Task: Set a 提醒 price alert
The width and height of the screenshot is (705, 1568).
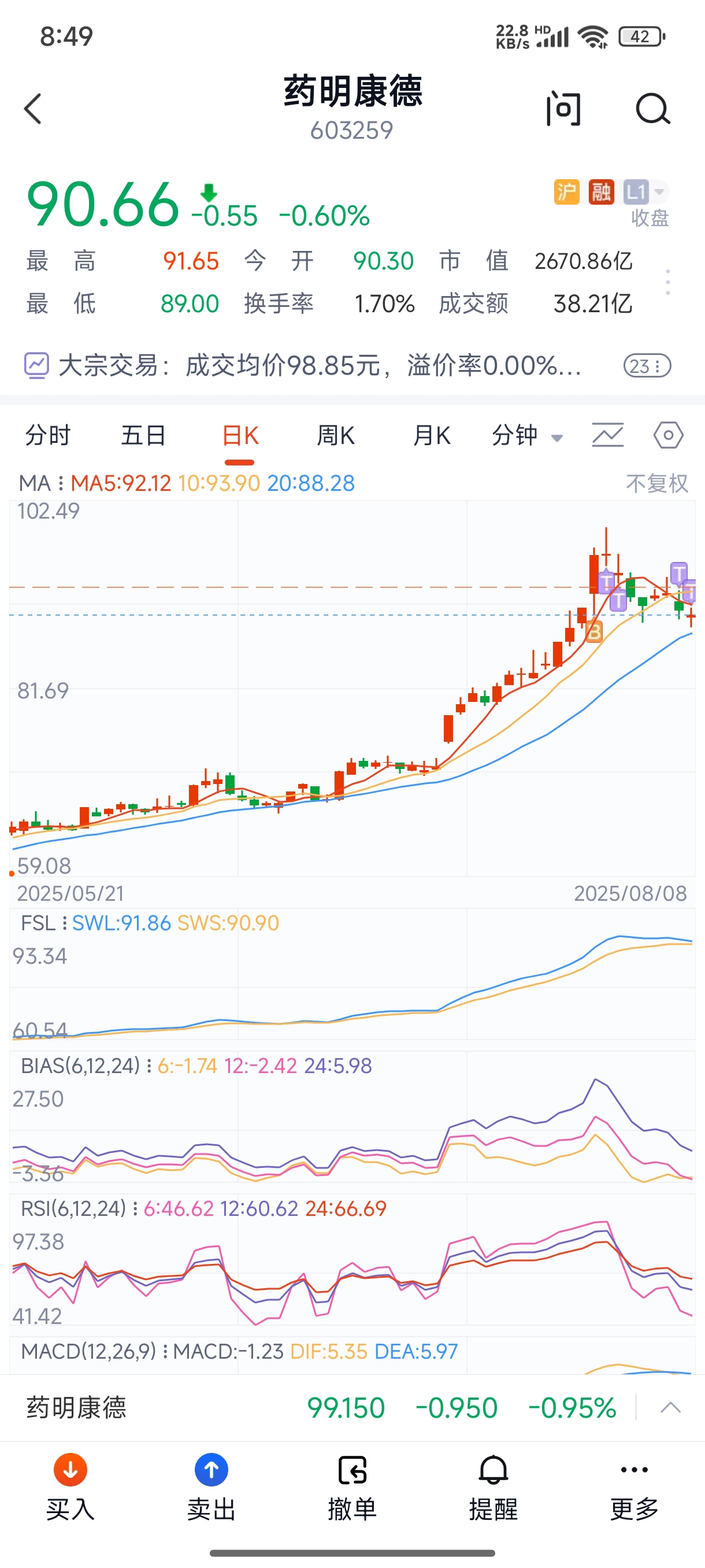Action: tap(493, 1488)
